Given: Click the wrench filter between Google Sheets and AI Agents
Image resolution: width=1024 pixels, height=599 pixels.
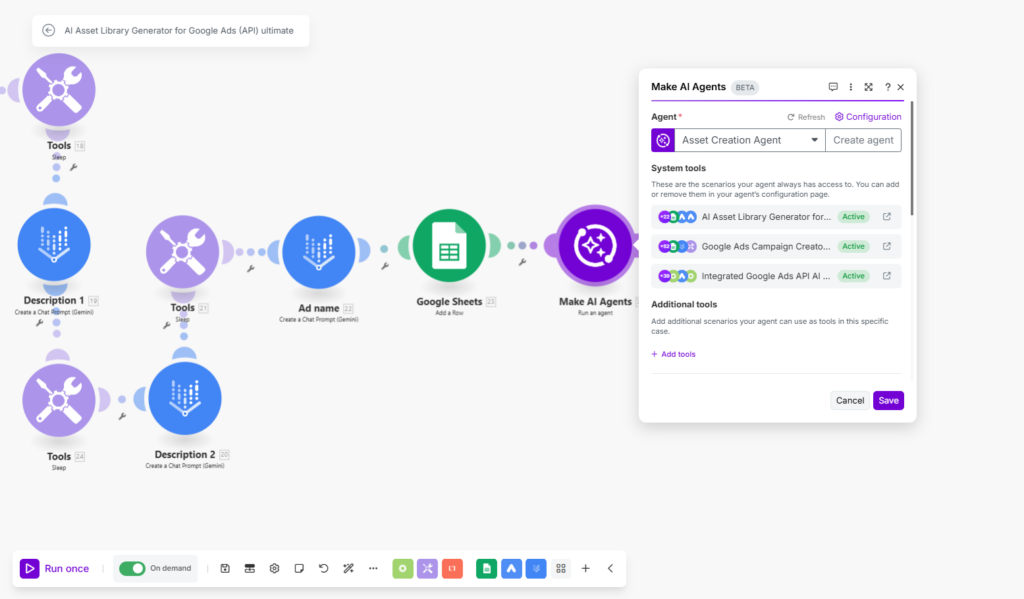Looking at the screenshot, I should [522, 262].
